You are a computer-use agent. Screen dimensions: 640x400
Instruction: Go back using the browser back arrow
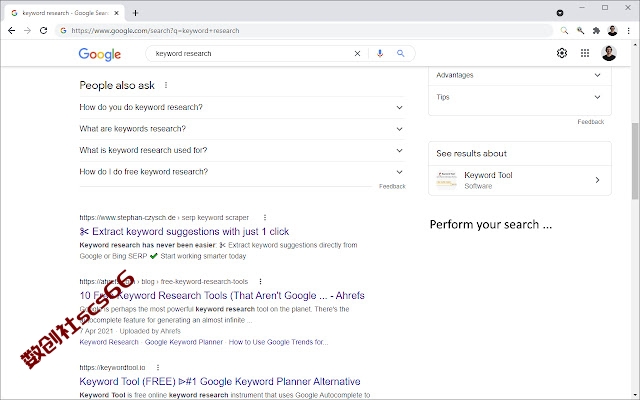pyautogui.click(x=11, y=31)
